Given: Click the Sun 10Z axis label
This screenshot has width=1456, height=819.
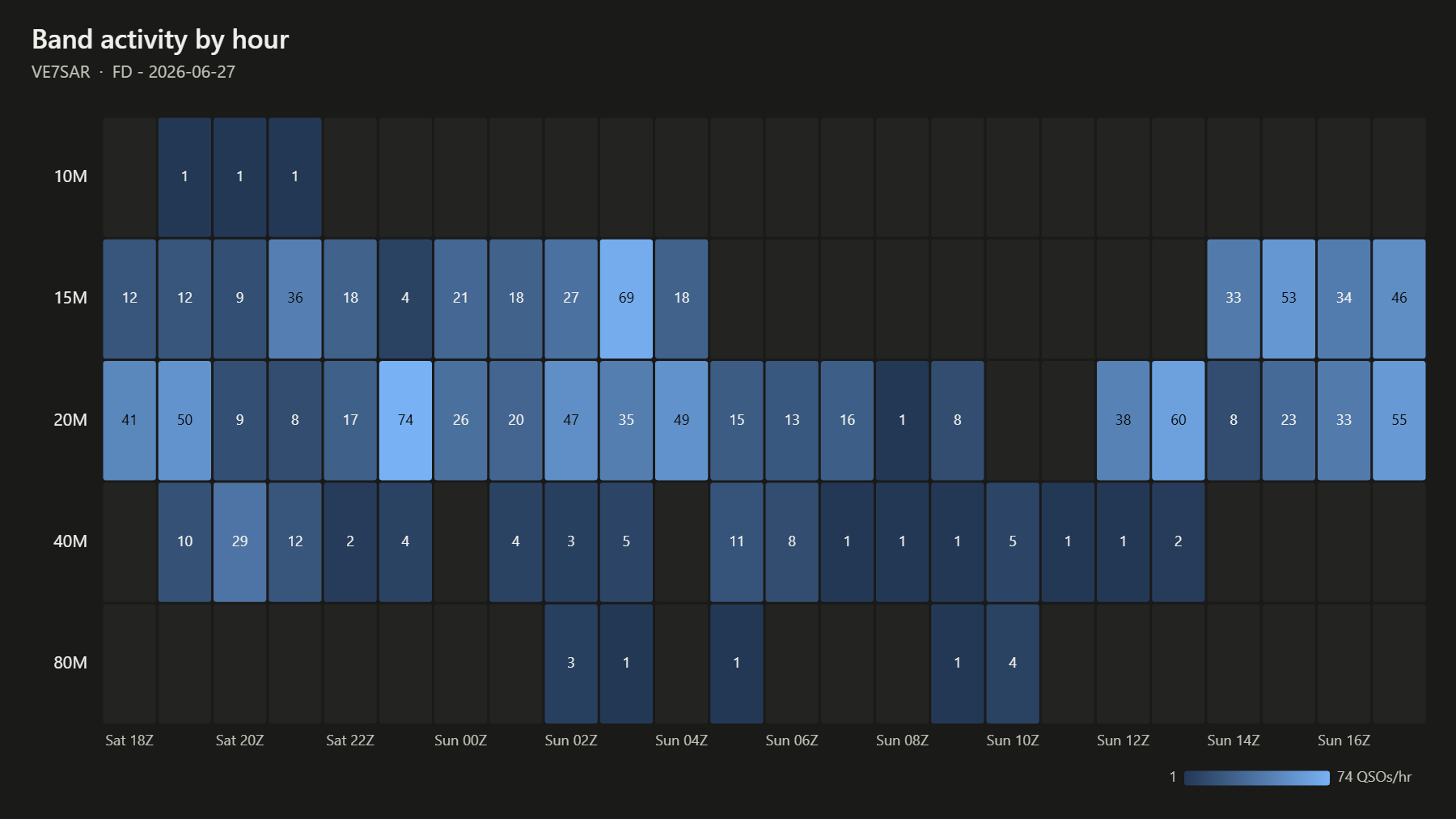Looking at the screenshot, I should [1013, 740].
